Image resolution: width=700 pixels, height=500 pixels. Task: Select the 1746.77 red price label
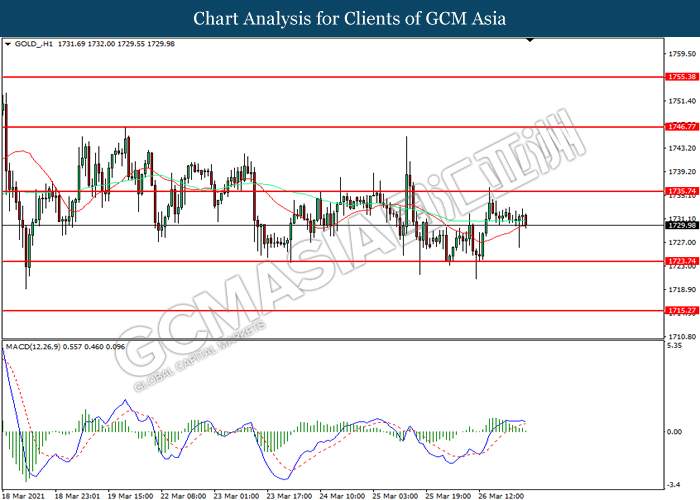pyautogui.click(x=682, y=127)
